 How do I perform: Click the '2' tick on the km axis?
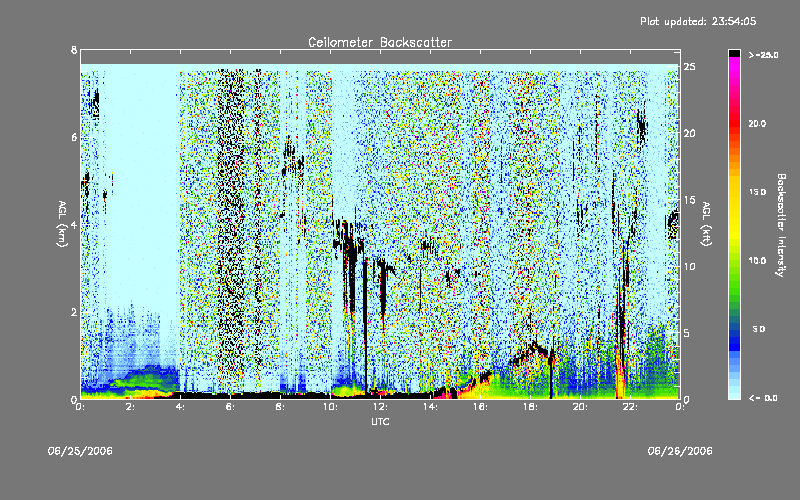74,312
